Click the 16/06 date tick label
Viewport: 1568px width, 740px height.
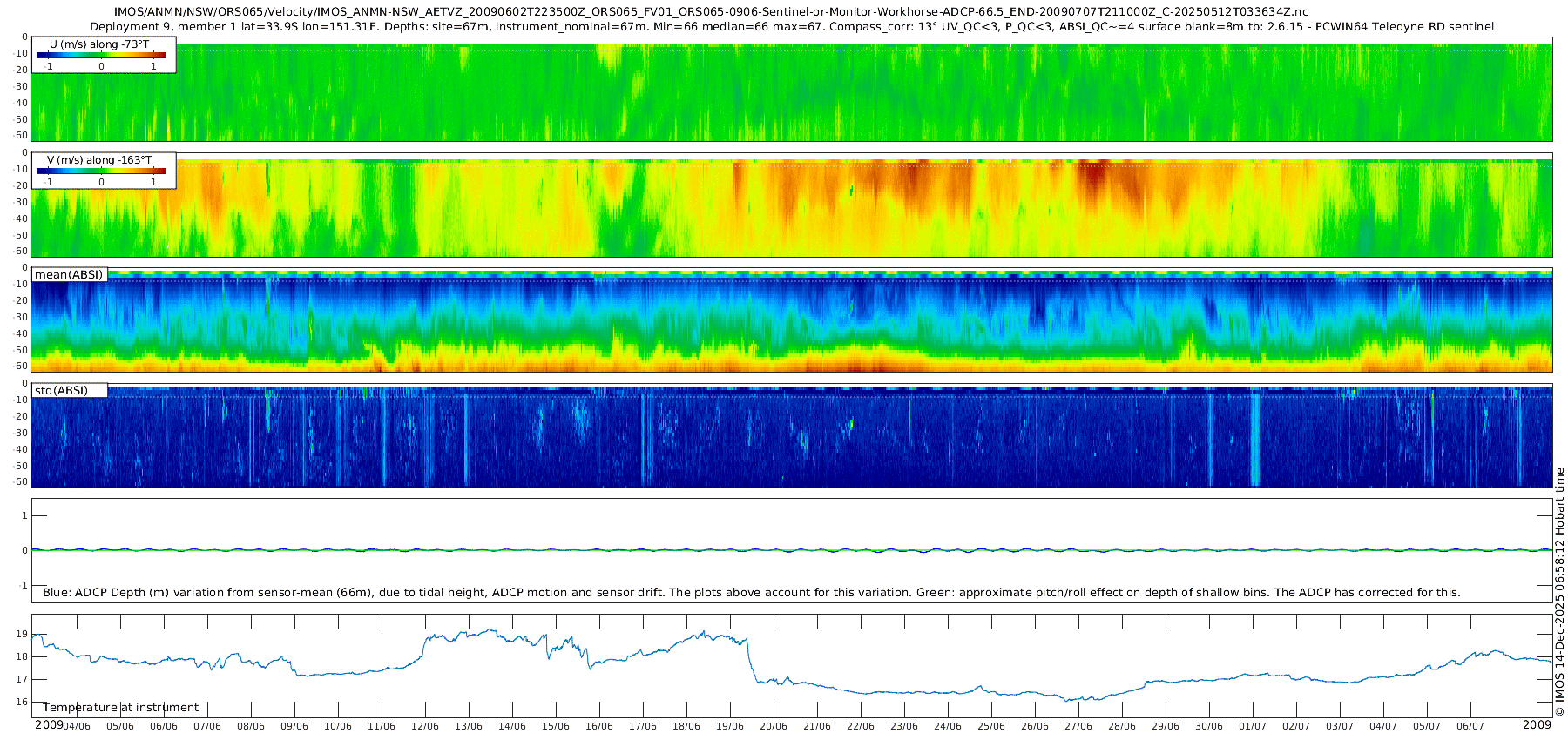[599, 726]
